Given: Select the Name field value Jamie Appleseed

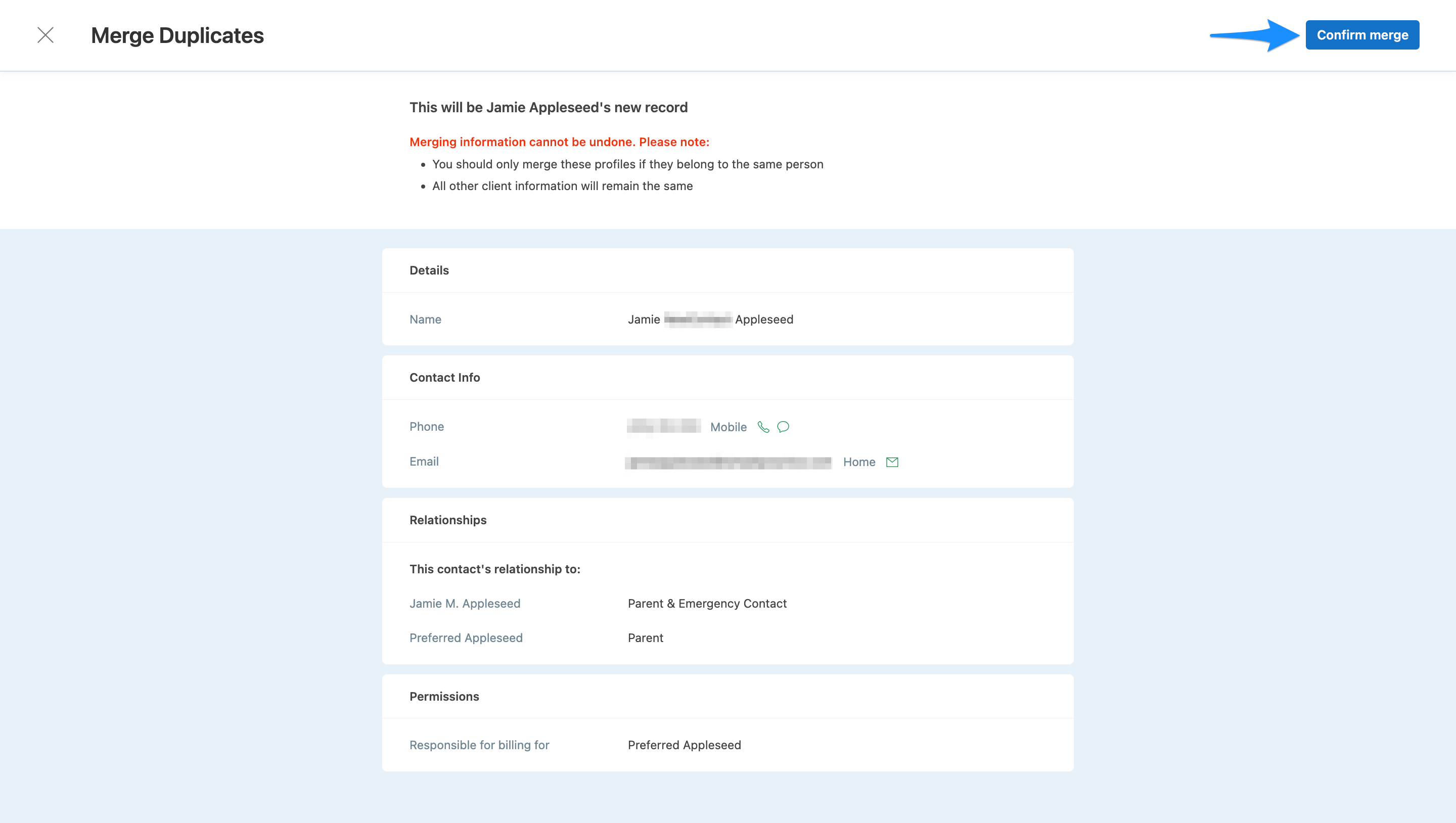Looking at the screenshot, I should click(710, 319).
